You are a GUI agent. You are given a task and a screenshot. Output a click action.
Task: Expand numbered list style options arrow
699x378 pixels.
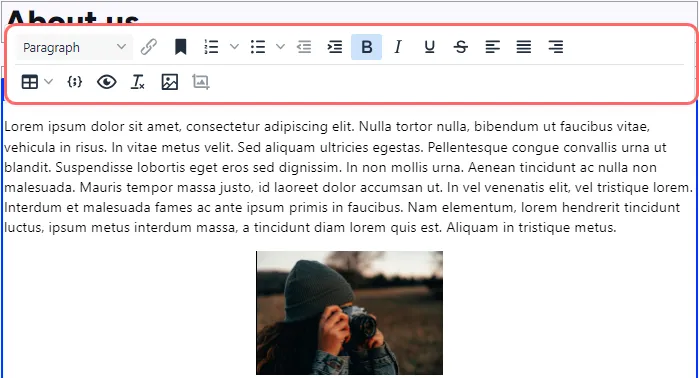(x=234, y=46)
